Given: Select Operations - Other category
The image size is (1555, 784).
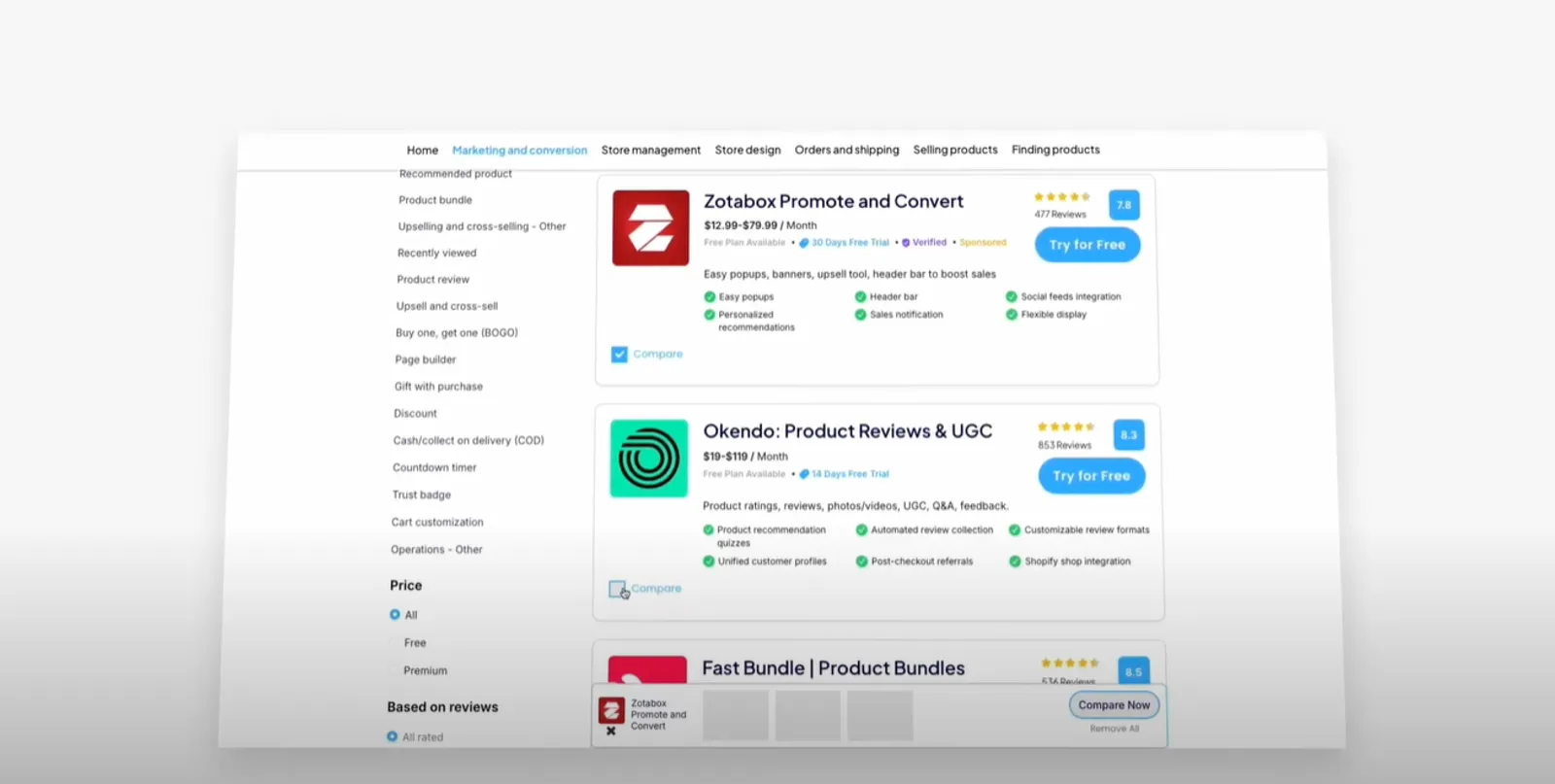Looking at the screenshot, I should (x=436, y=550).
